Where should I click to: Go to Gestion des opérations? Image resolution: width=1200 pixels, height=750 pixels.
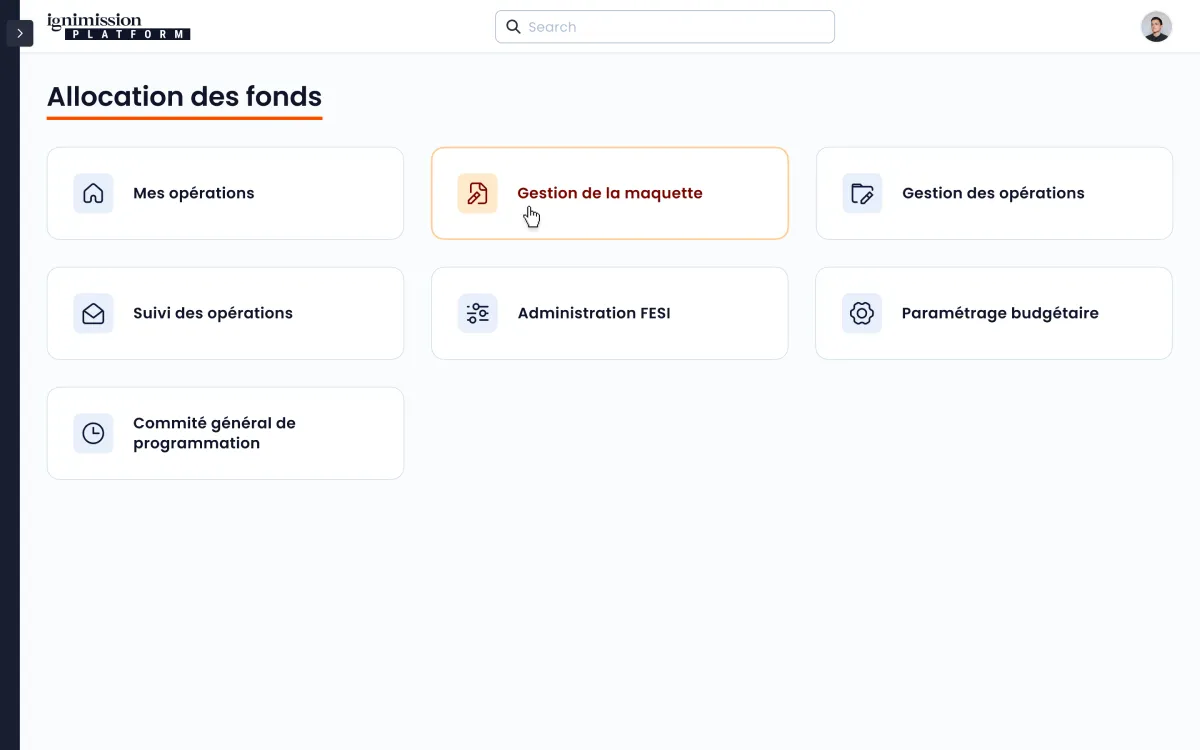(x=993, y=193)
